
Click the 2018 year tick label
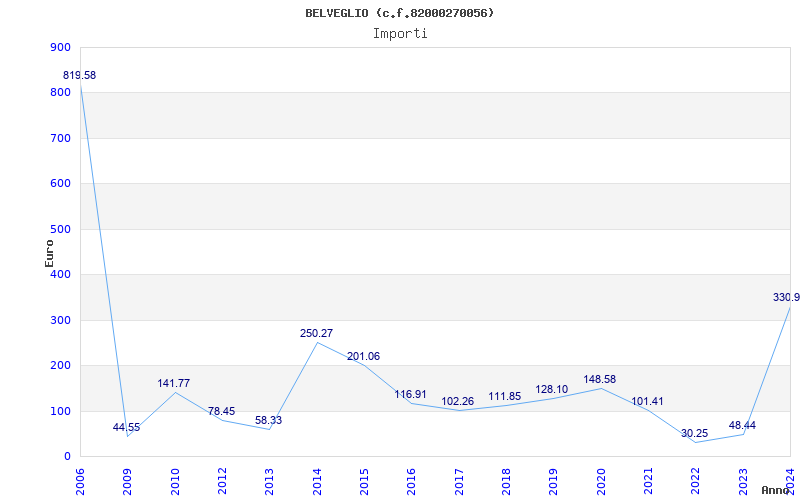point(506,482)
